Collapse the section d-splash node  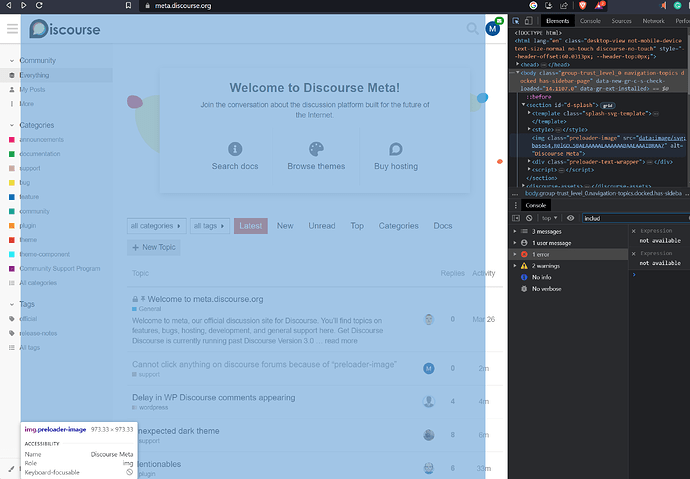pyautogui.click(x=523, y=105)
